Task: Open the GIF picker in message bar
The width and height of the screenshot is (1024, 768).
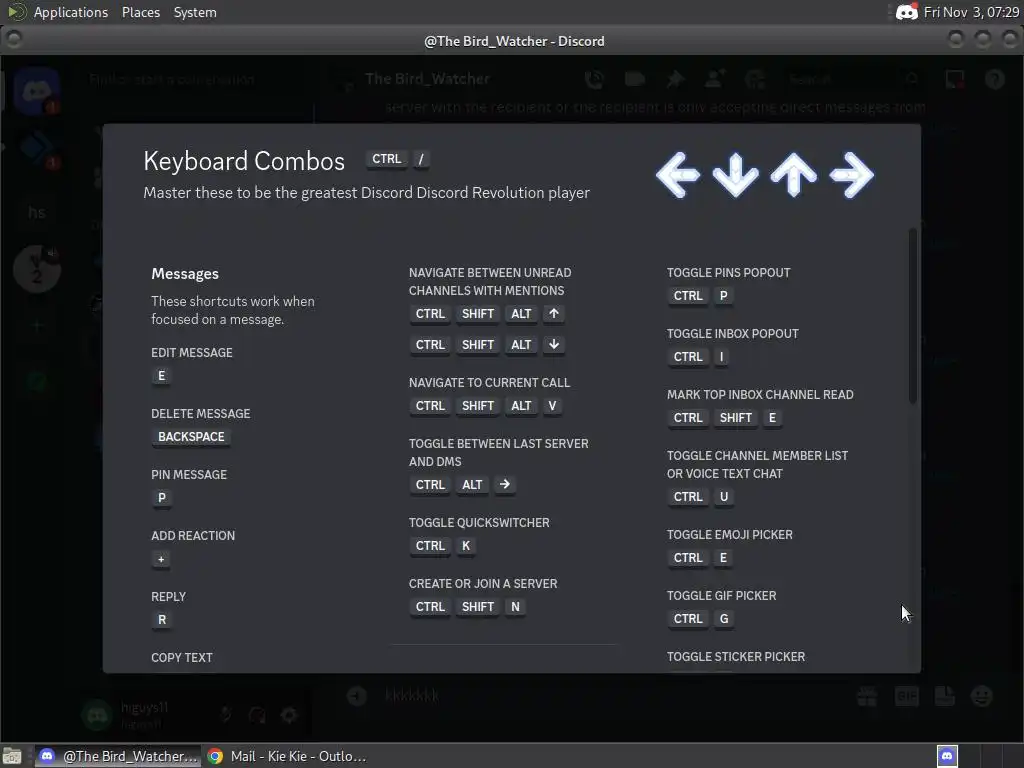Action: (906, 696)
